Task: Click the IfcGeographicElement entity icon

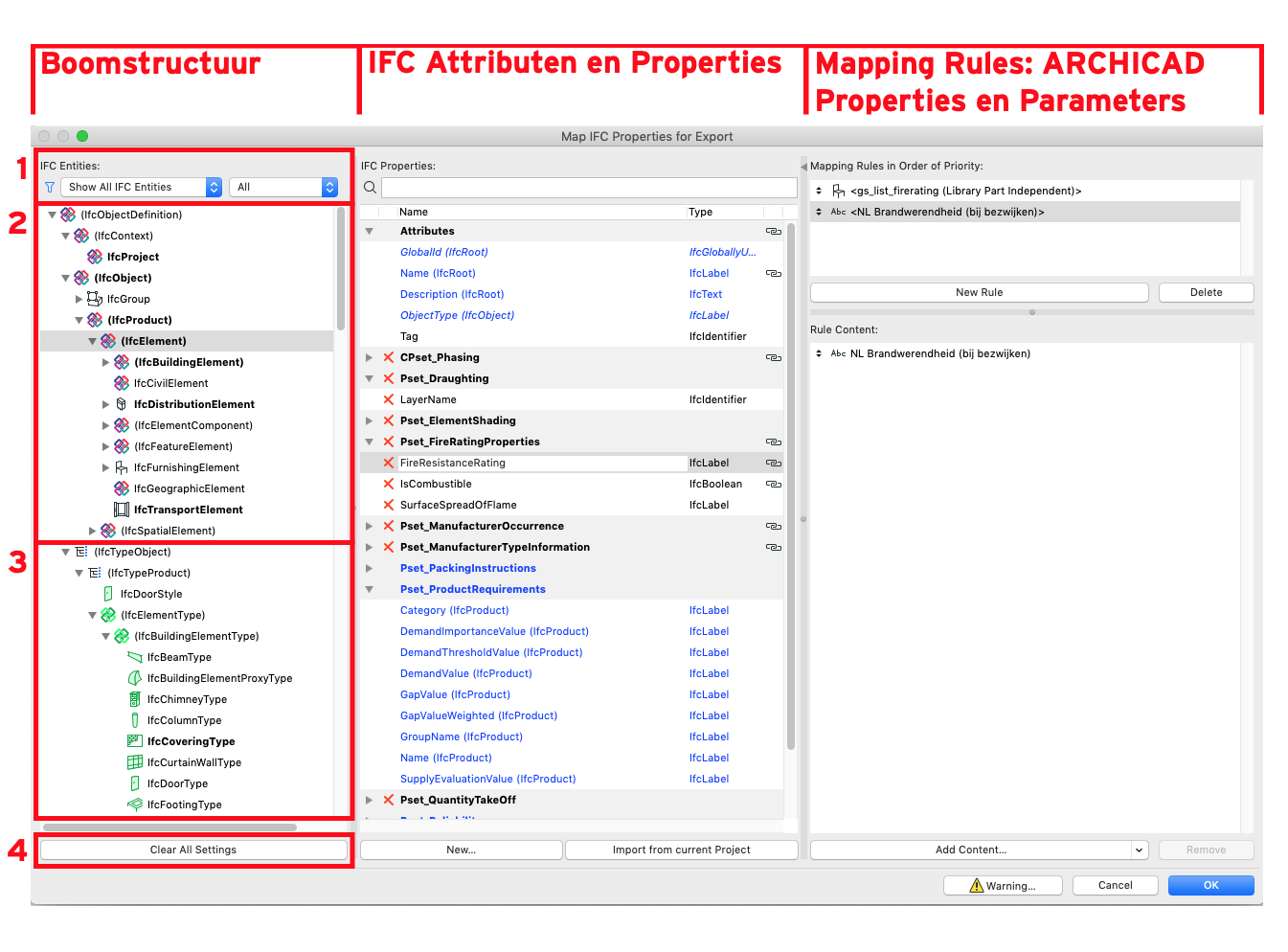Action: (122, 488)
